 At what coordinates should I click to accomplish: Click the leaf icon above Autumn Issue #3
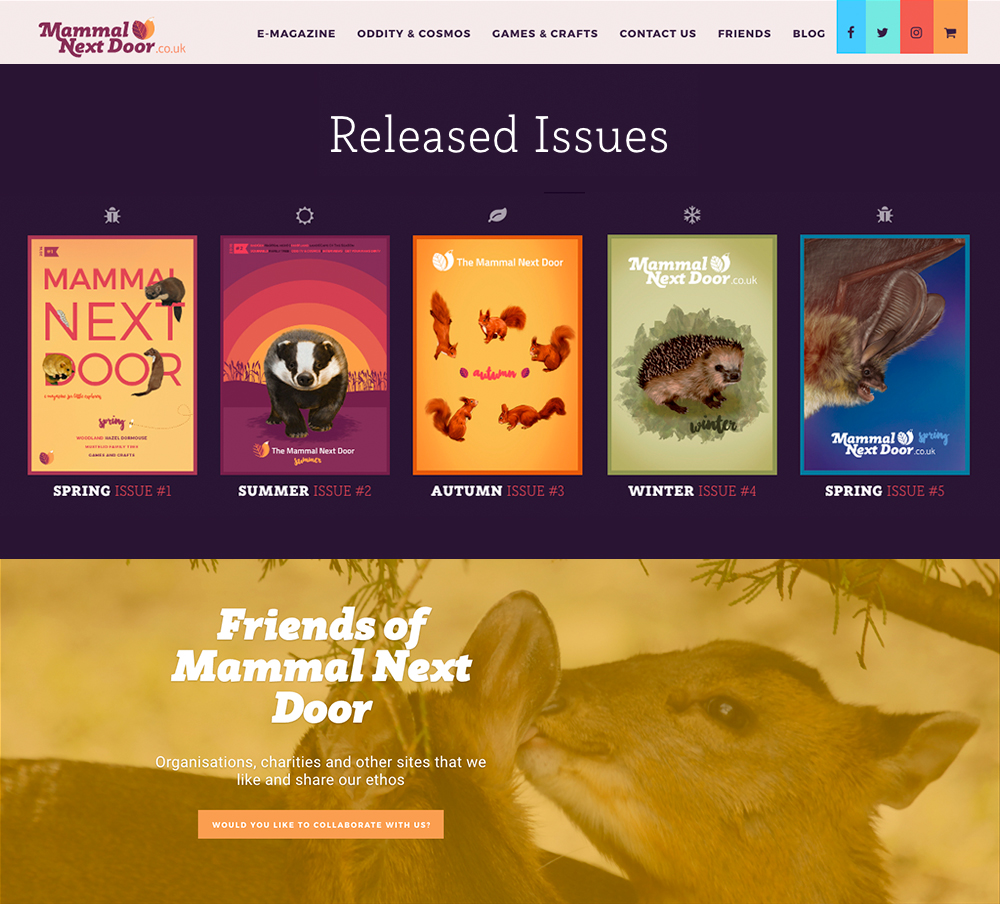point(497,215)
